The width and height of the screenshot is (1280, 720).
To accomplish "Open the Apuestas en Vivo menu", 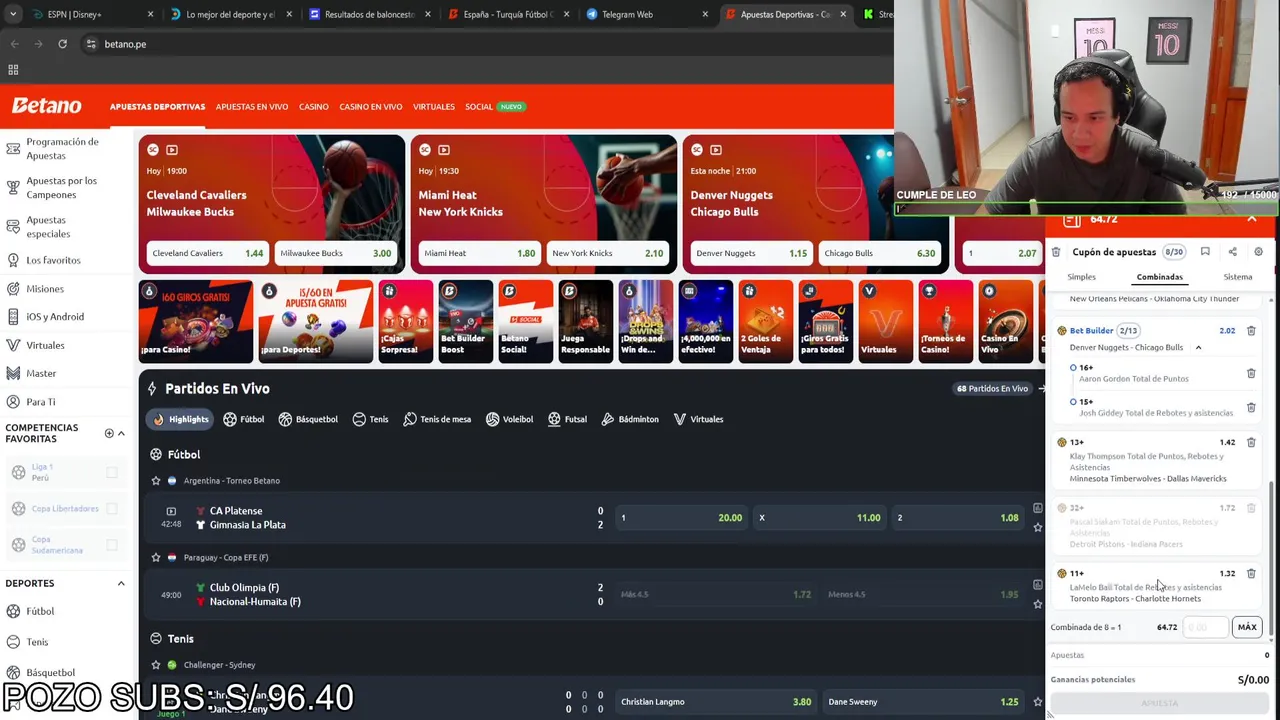I will point(252,107).
